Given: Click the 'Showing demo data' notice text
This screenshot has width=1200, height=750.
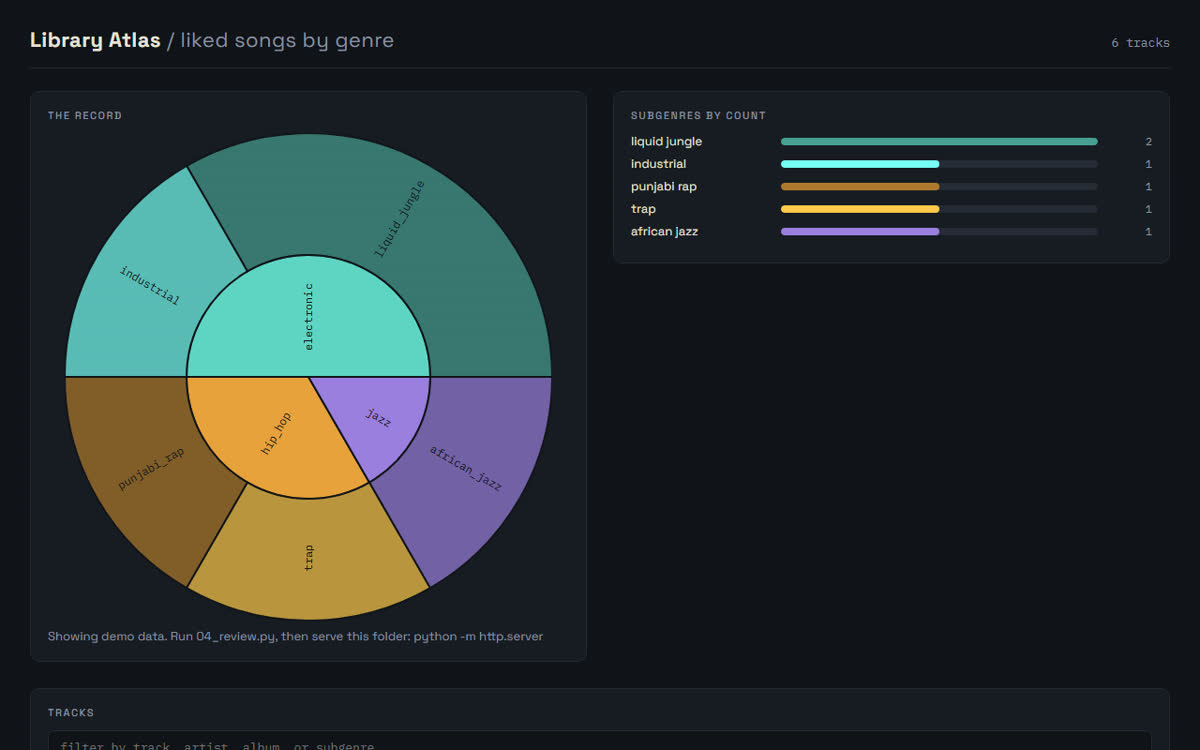Looking at the screenshot, I should [x=296, y=636].
